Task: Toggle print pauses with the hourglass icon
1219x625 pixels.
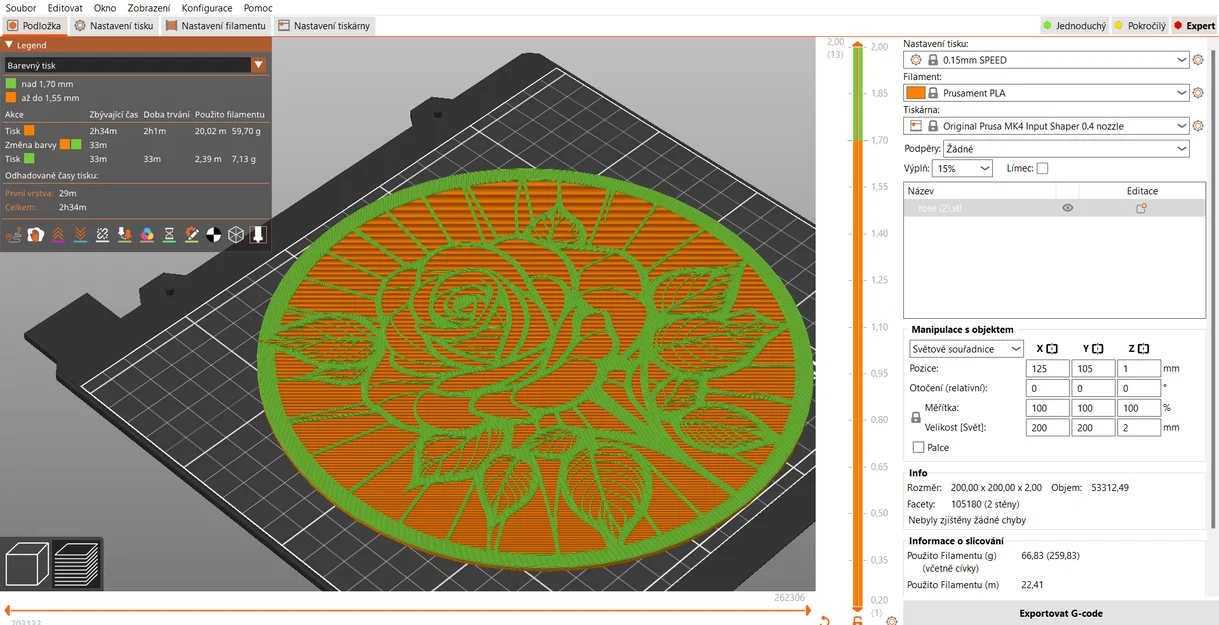Action: pyautogui.click(x=169, y=234)
